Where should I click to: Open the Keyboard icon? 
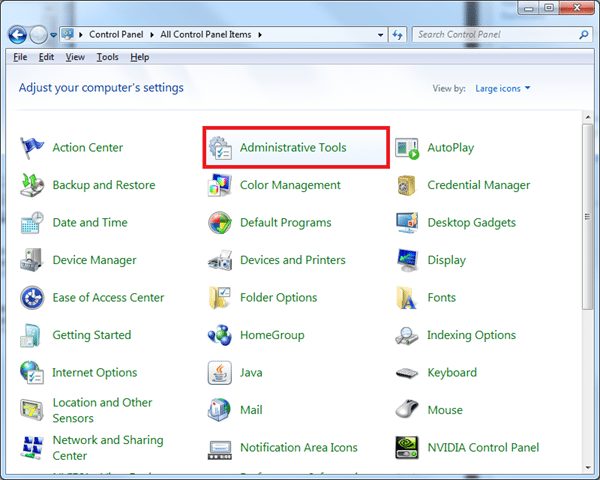tap(407, 373)
